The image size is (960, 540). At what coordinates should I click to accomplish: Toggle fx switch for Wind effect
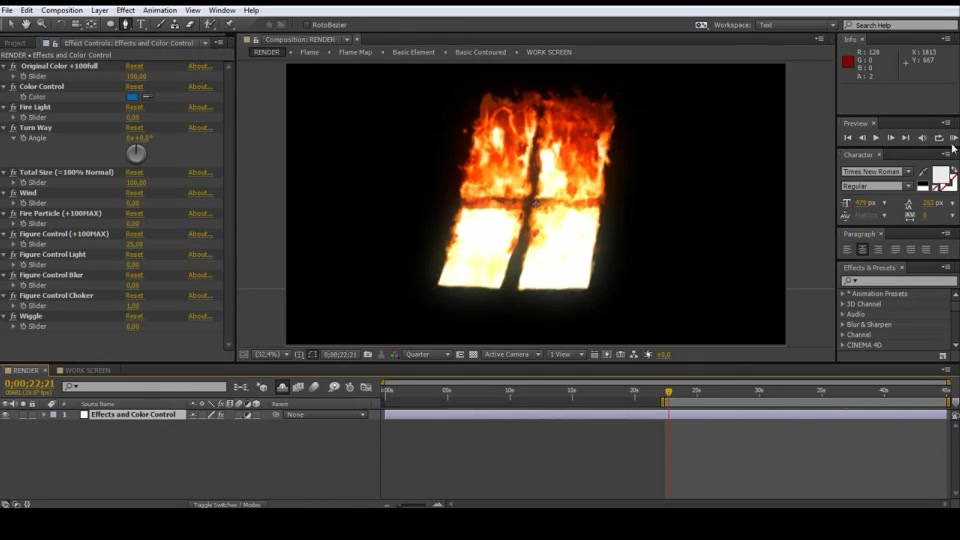(x=13, y=193)
